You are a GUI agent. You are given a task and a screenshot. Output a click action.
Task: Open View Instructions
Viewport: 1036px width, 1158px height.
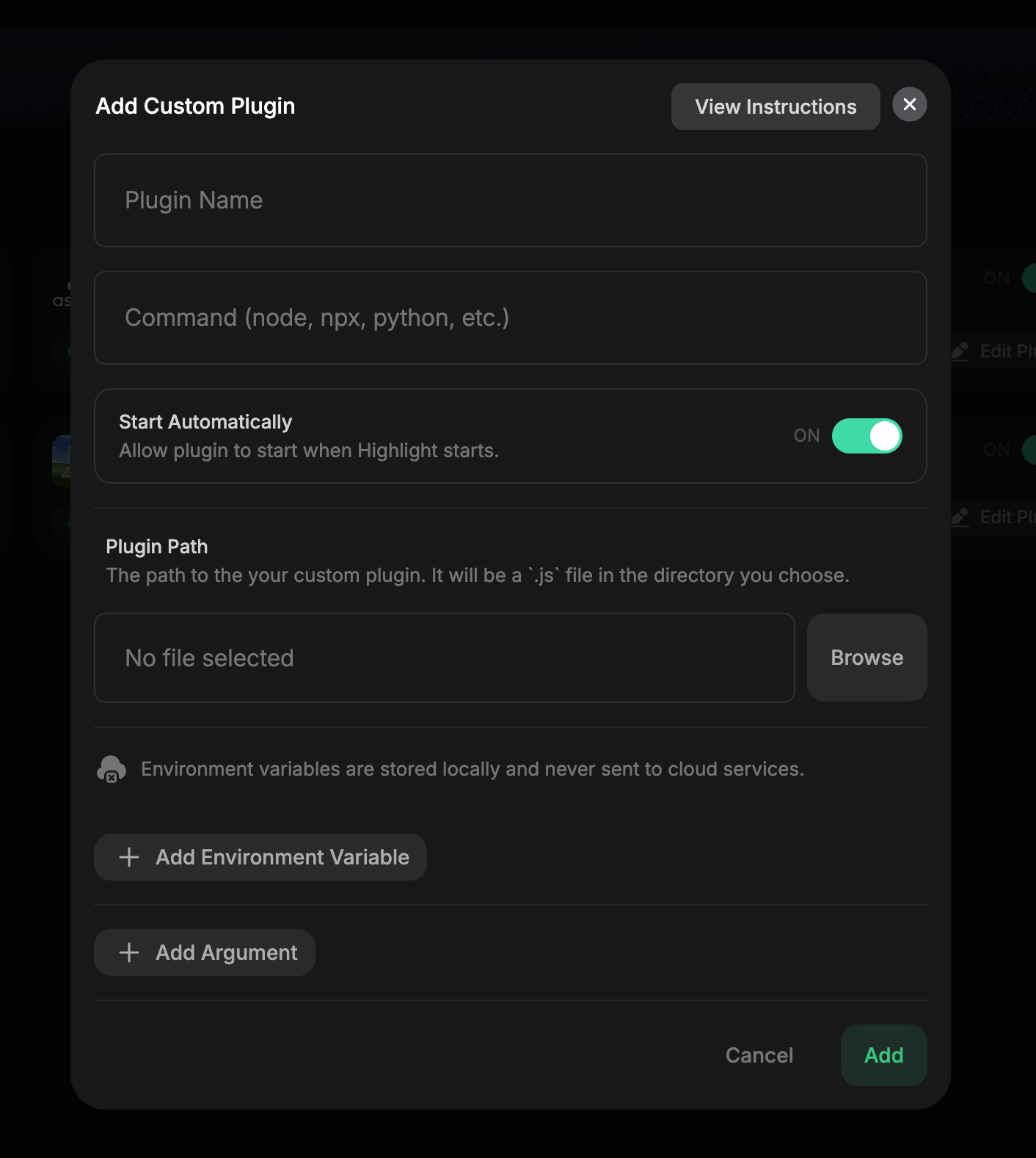pyautogui.click(x=776, y=106)
